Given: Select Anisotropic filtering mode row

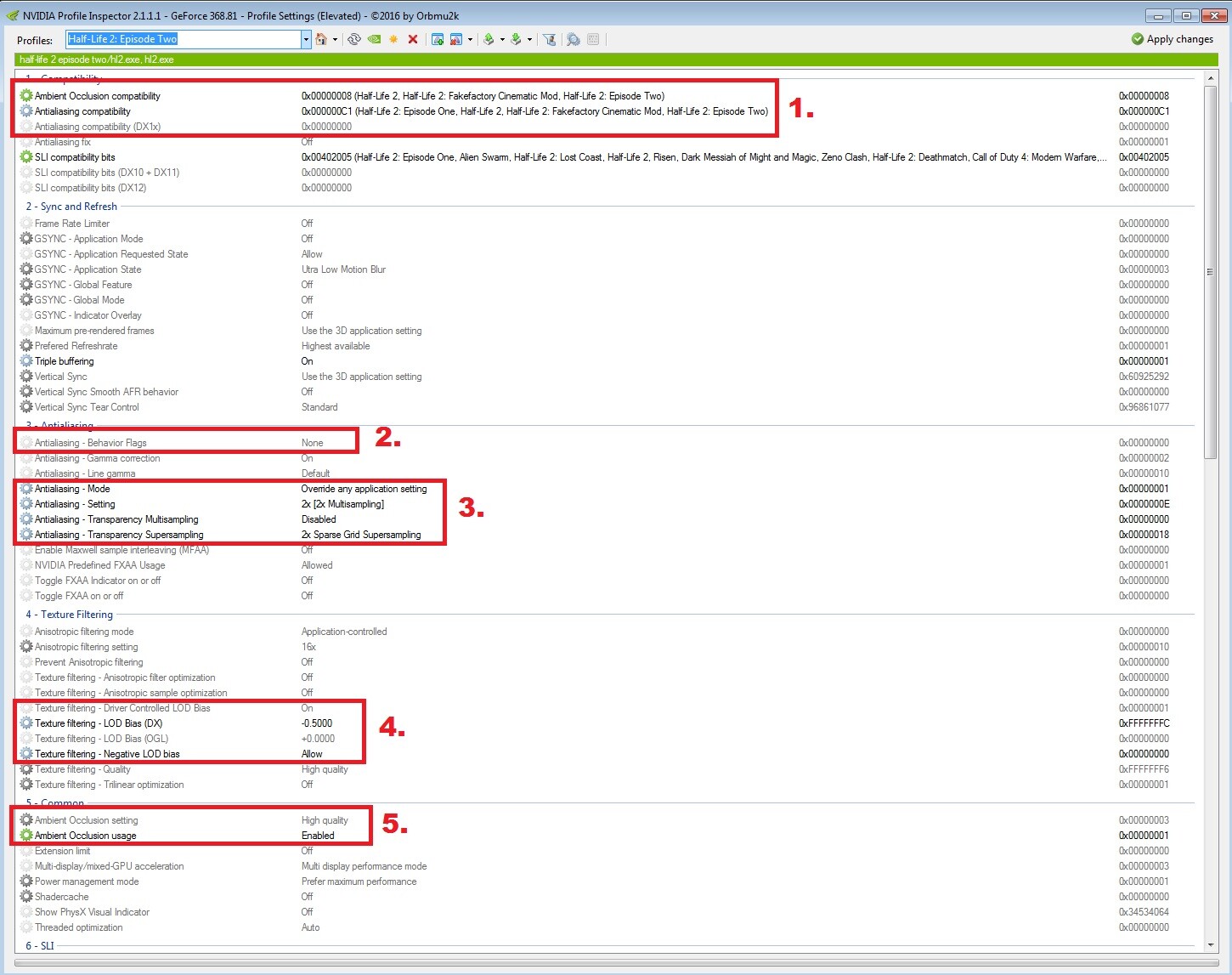Looking at the screenshot, I should point(605,632).
